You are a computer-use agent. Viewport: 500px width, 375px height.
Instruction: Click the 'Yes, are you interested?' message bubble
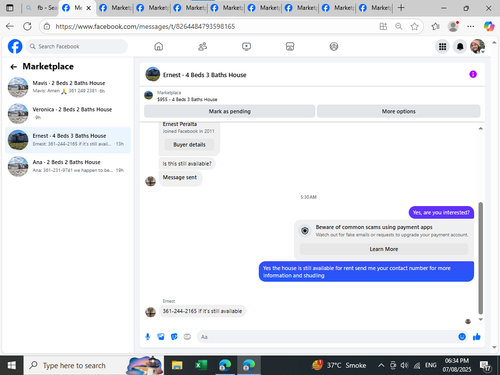[x=441, y=212]
